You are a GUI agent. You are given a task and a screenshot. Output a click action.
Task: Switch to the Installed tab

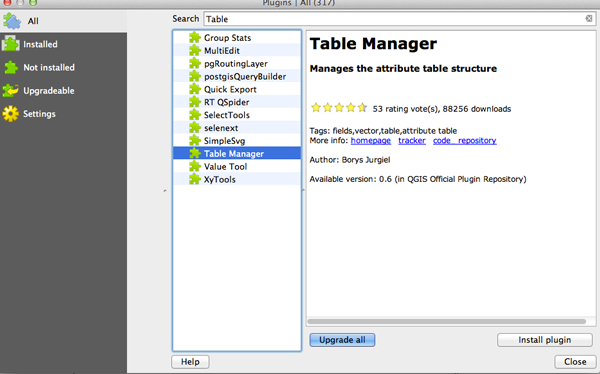(64, 44)
